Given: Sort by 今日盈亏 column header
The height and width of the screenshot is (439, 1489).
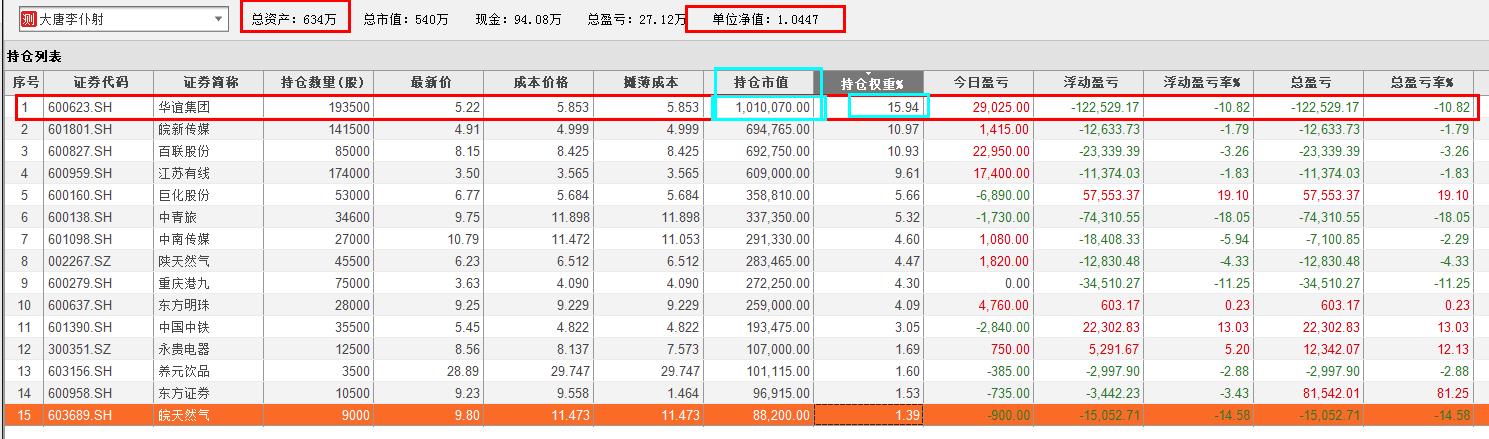Looking at the screenshot, I should coord(979,82).
